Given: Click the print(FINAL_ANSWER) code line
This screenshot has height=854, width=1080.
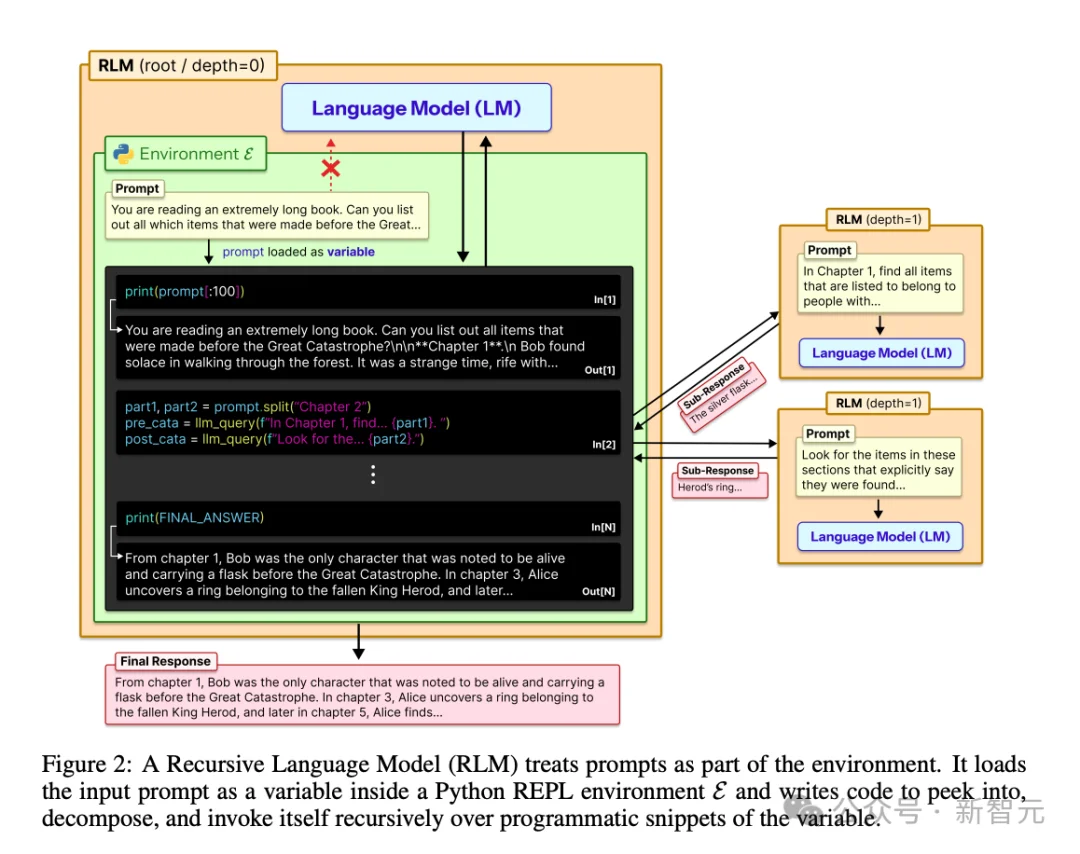Looking at the screenshot, I should pyautogui.click(x=194, y=517).
